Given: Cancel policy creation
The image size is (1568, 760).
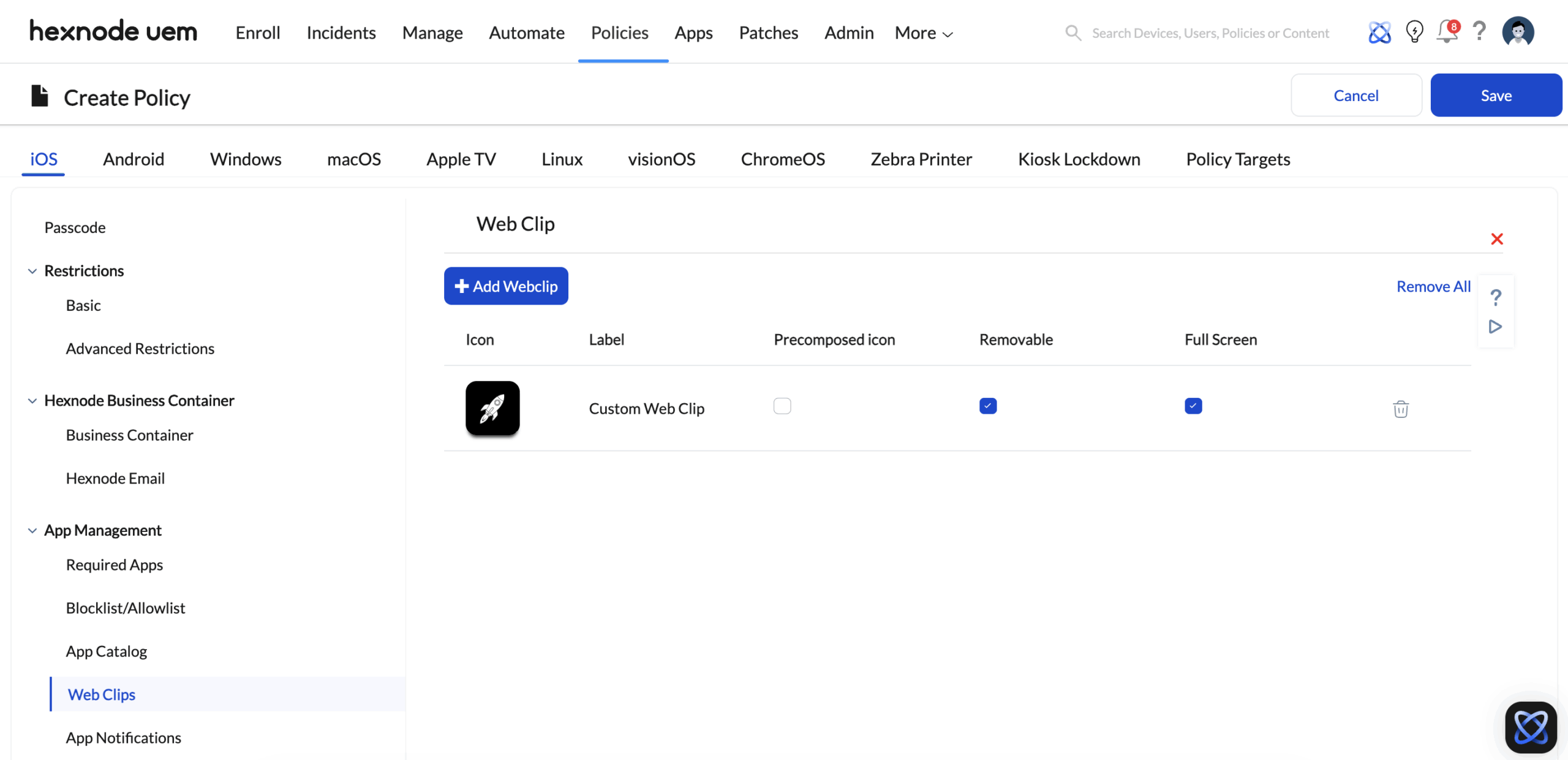Looking at the screenshot, I should 1356,96.
